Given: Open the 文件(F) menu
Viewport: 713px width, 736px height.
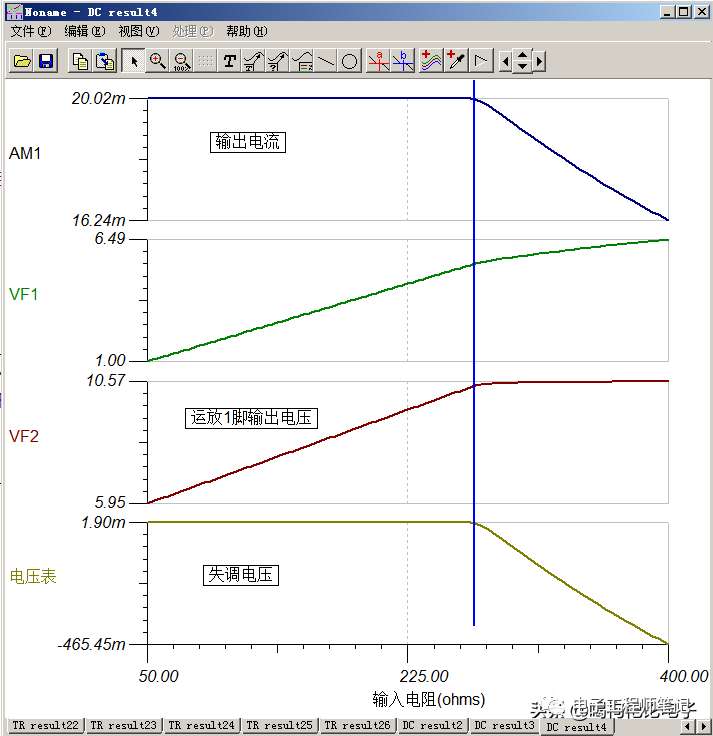Looking at the screenshot, I should [x=31, y=31].
